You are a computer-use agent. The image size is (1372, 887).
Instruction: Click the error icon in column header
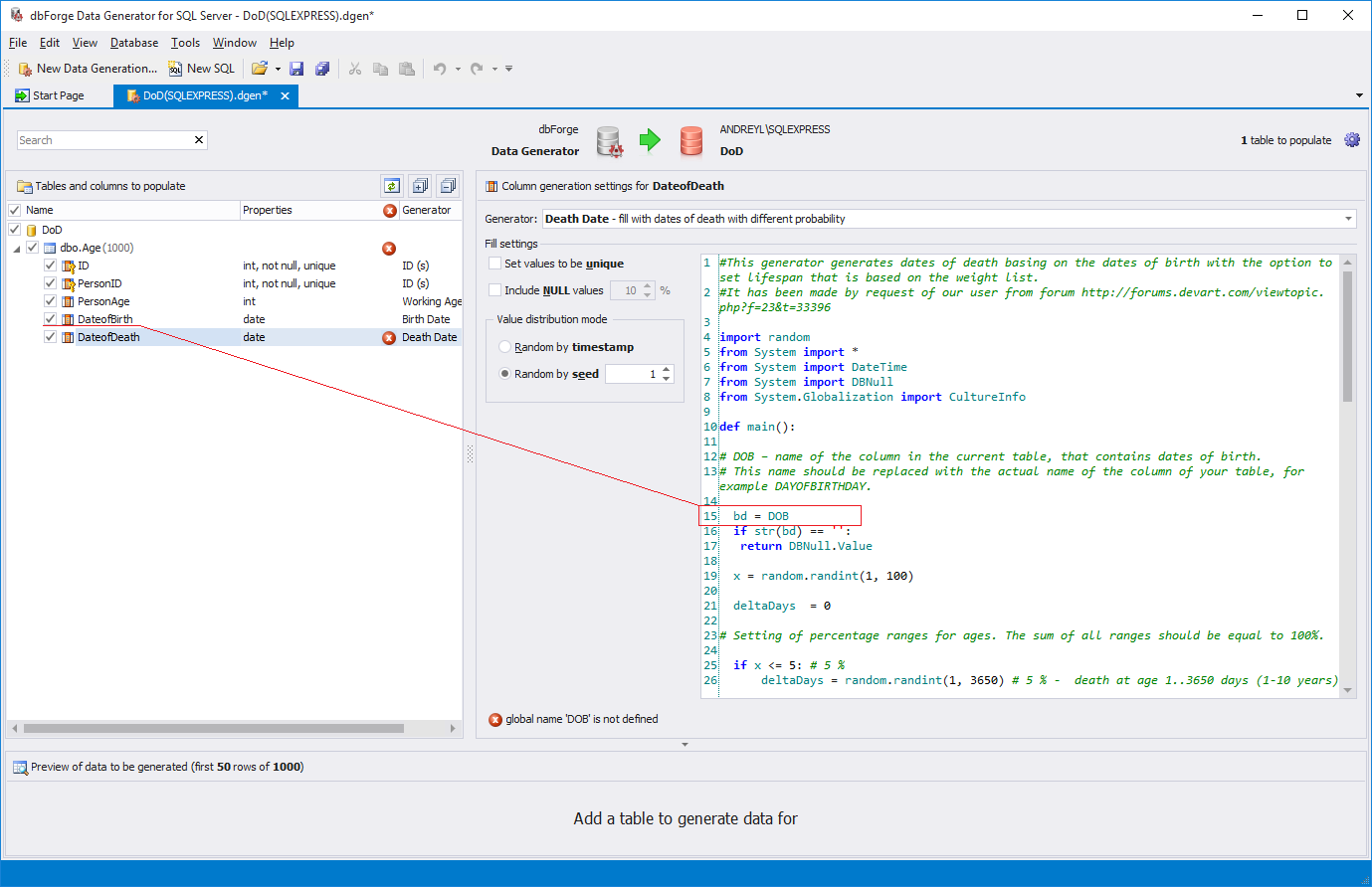(390, 211)
